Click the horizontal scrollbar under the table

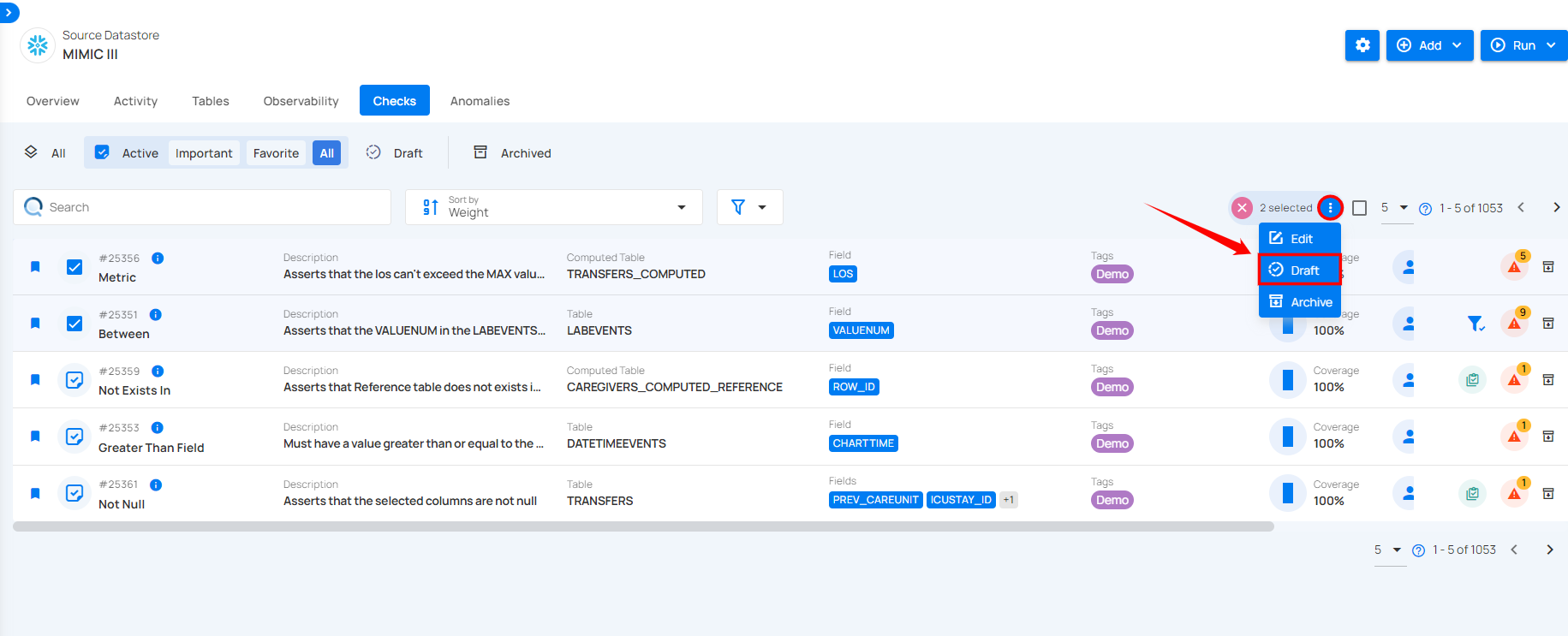click(x=643, y=526)
